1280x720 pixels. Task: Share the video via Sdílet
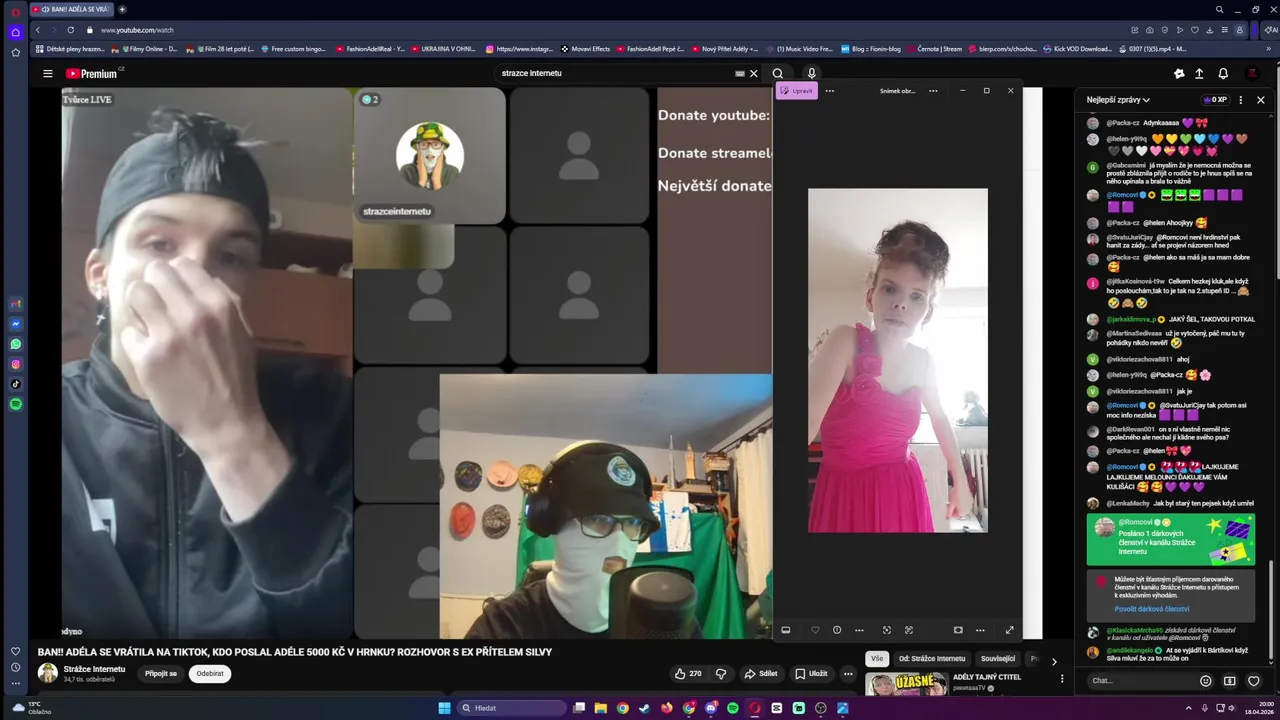click(x=761, y=673)
